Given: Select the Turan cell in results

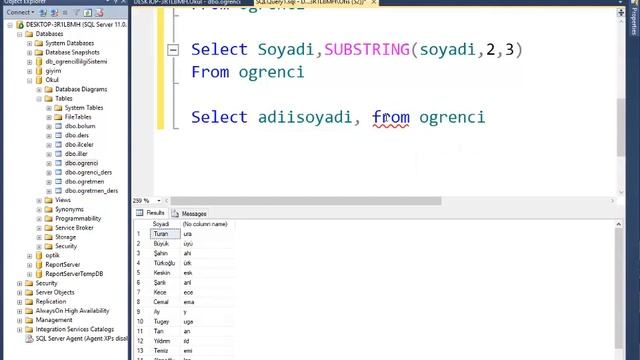Looking at the screenshot, I should tap(165, 234).
